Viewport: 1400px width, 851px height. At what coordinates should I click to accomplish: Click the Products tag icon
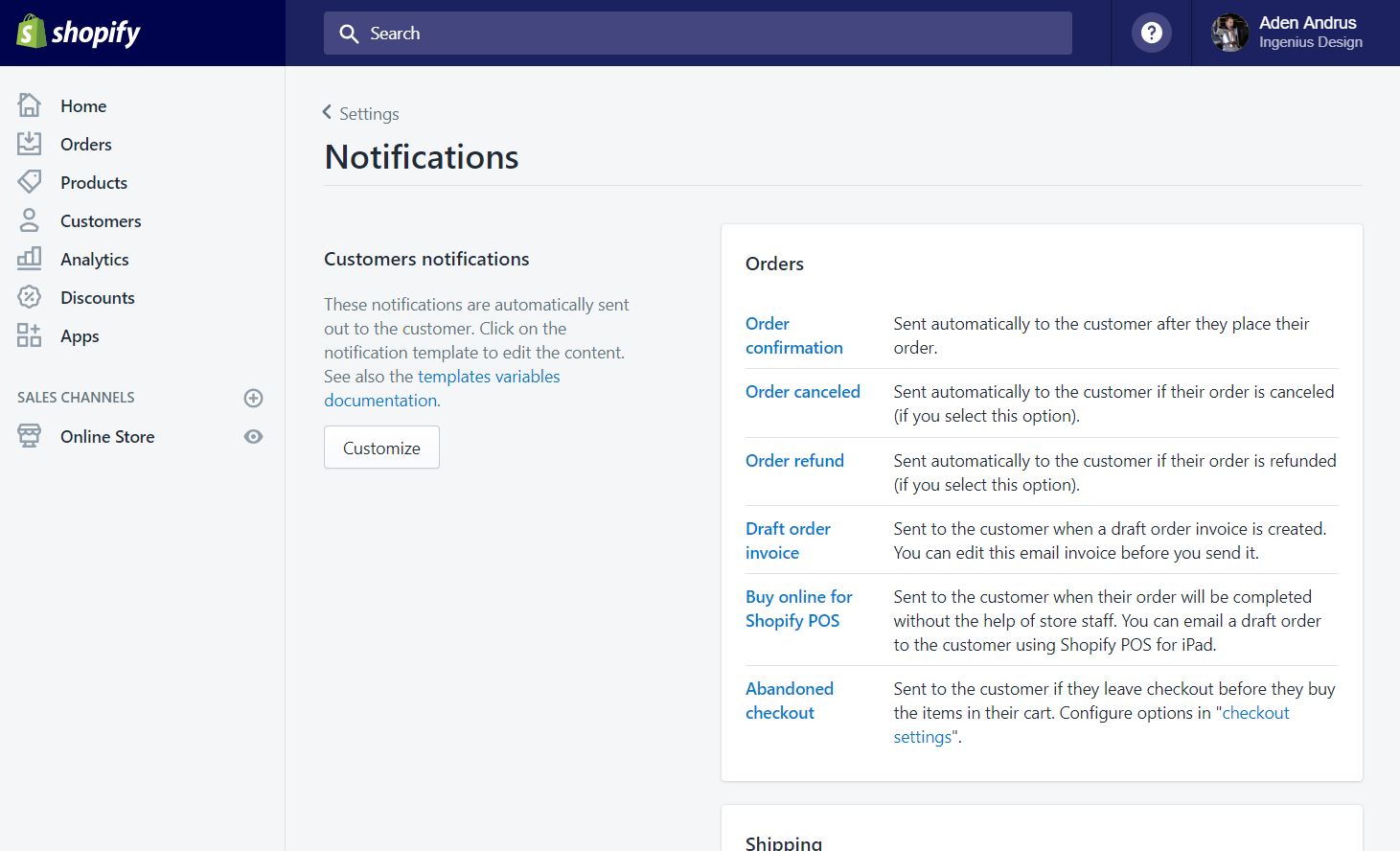[x=30, y=182]
